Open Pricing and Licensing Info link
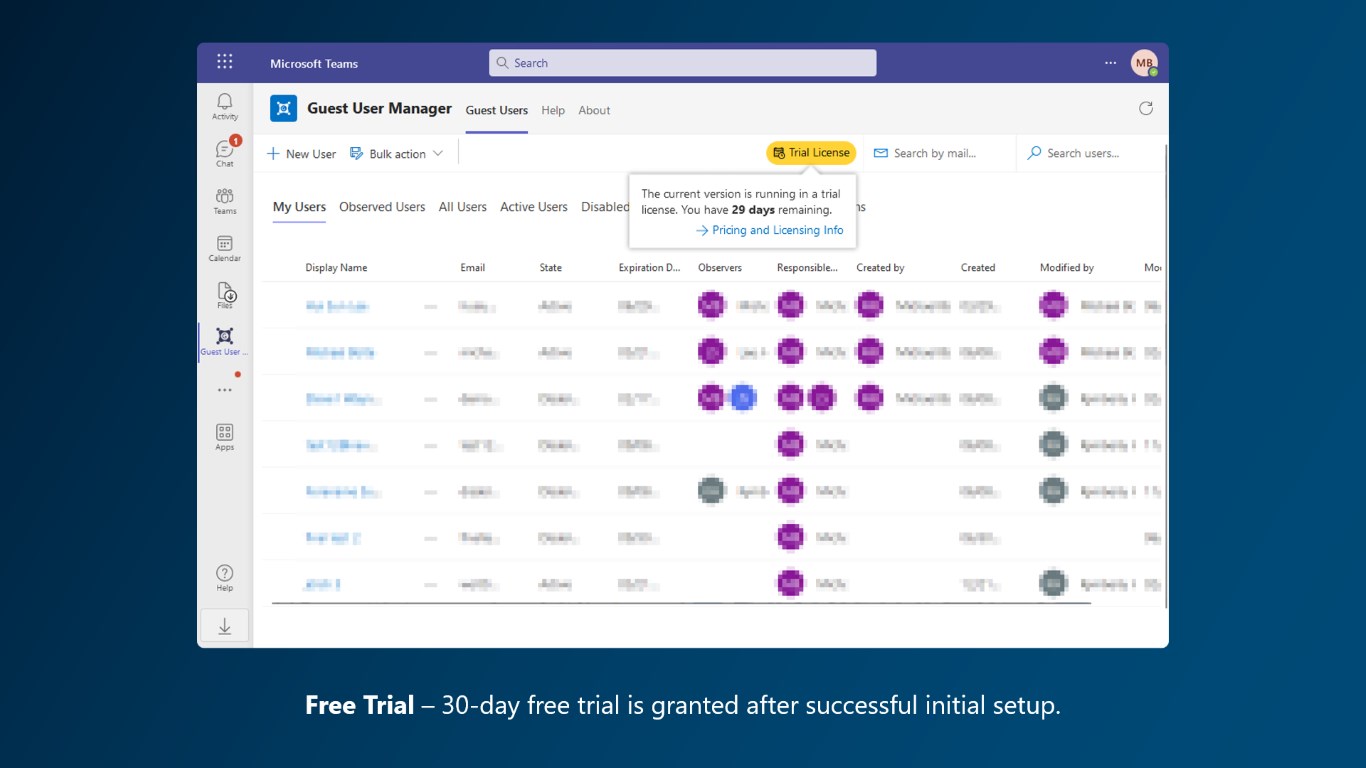Screen dimensions: 1366x768 click(x=769, y=230)
